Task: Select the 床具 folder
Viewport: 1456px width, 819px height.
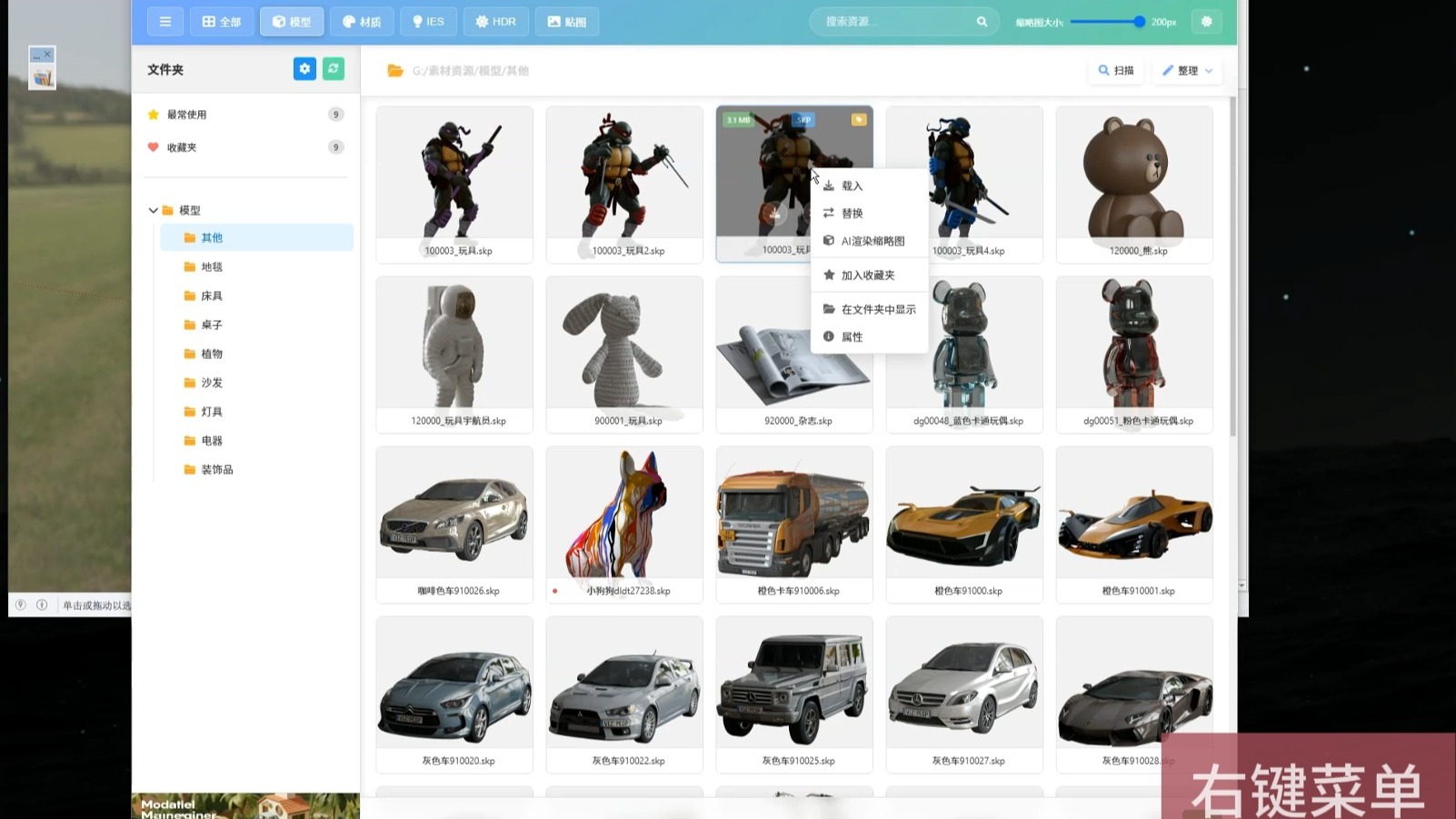Action: [256, 295]
